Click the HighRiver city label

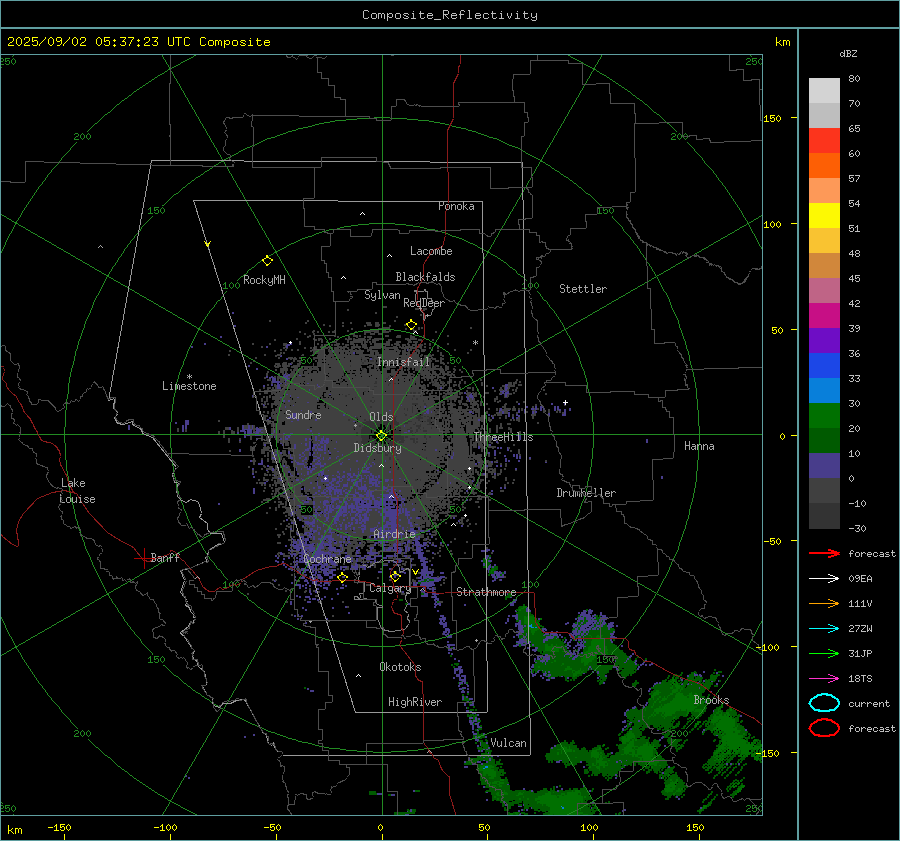(415, 702)
